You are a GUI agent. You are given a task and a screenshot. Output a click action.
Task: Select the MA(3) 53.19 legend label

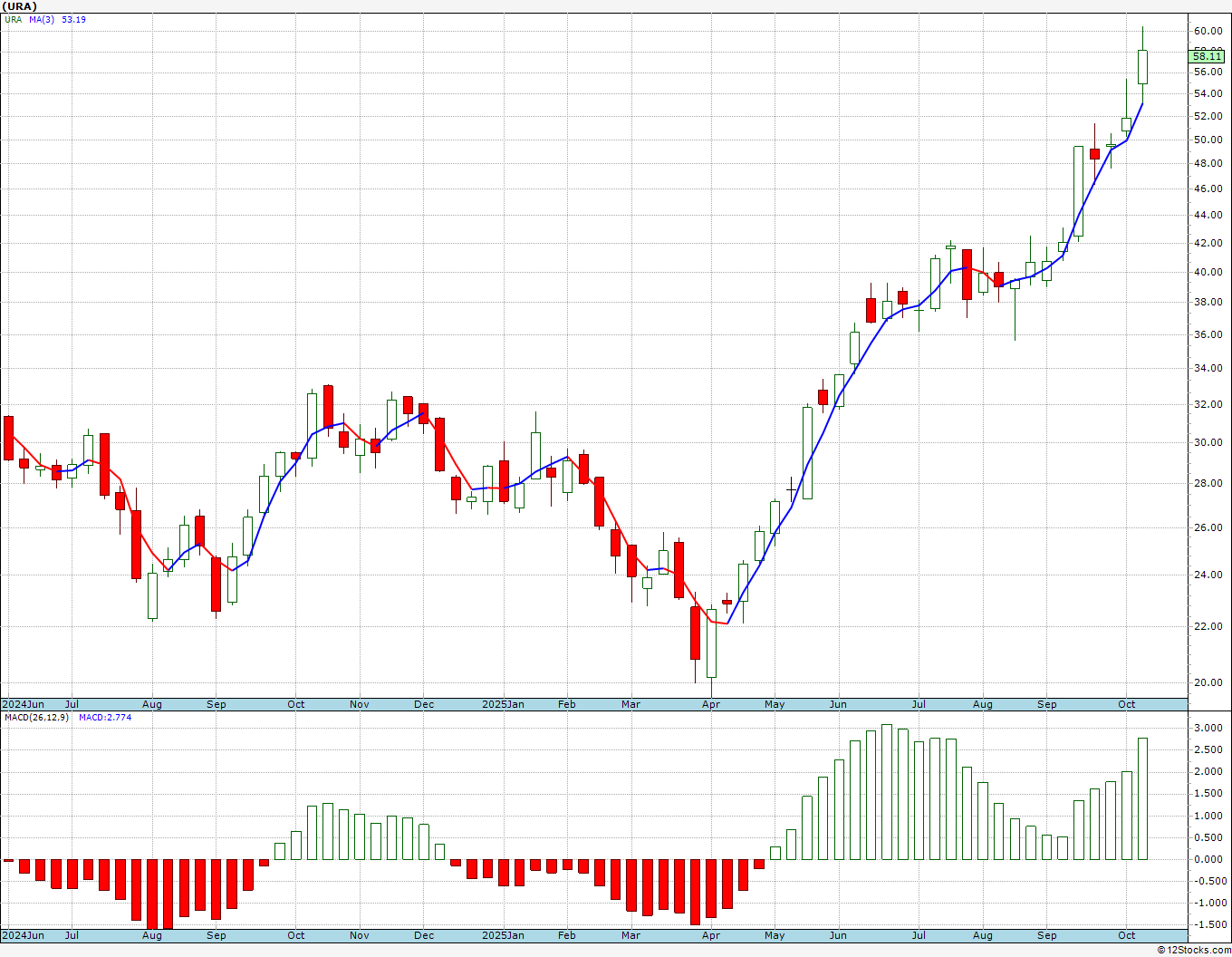click(57, 19)
